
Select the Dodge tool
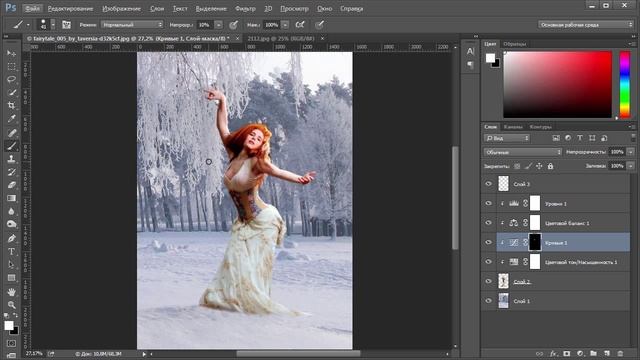coord(11,224)
